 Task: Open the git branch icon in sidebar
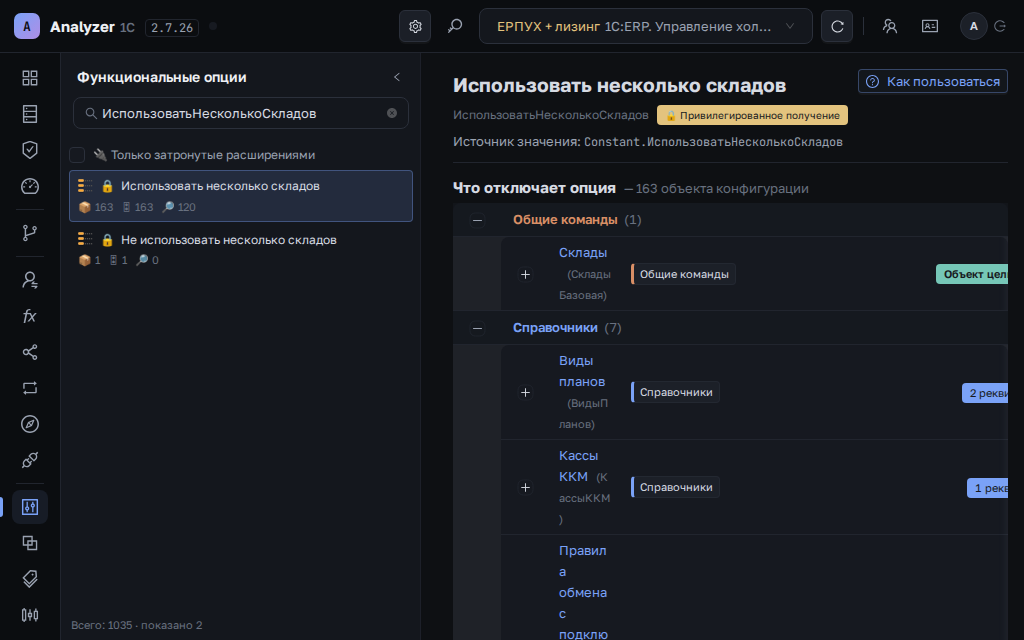pyautogui.click(x=30, y=232)
